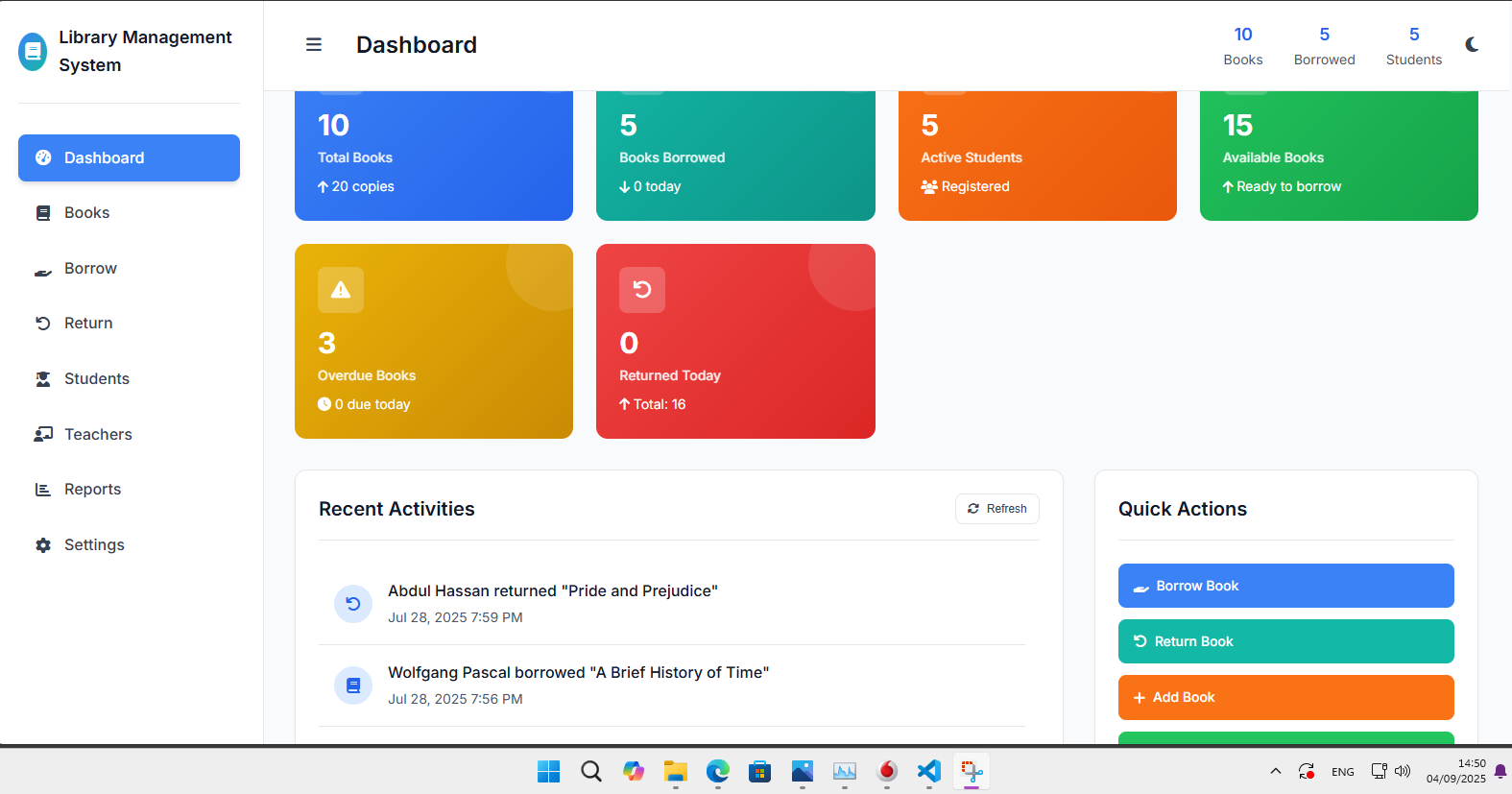1512x794 pixels.
Task: Click the return icon beside Abdul Hassan activity
Action: [x=353, y=604]
